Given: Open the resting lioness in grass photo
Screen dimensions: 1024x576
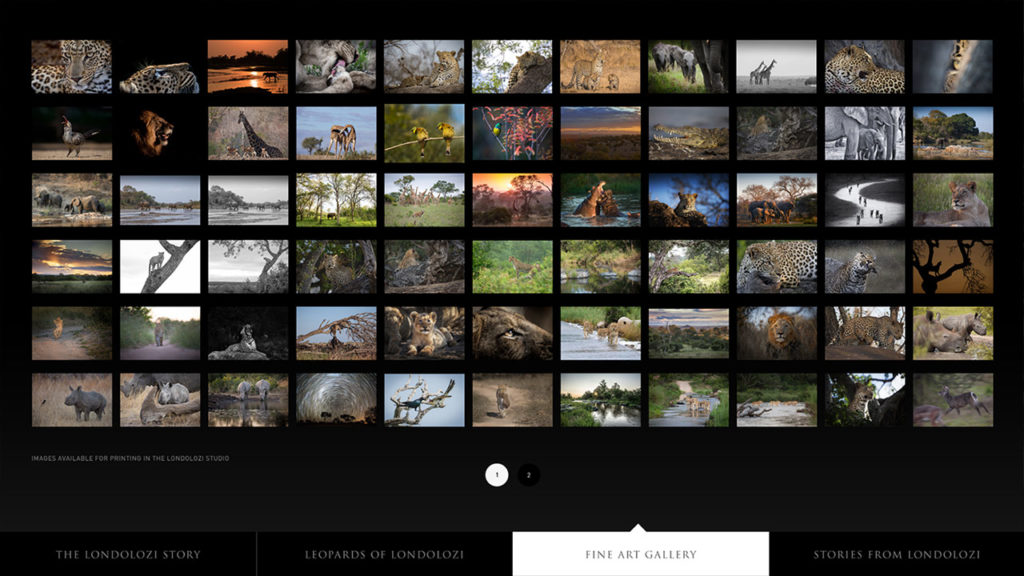Looking at the screenshot, I should [x=952, y=200].
